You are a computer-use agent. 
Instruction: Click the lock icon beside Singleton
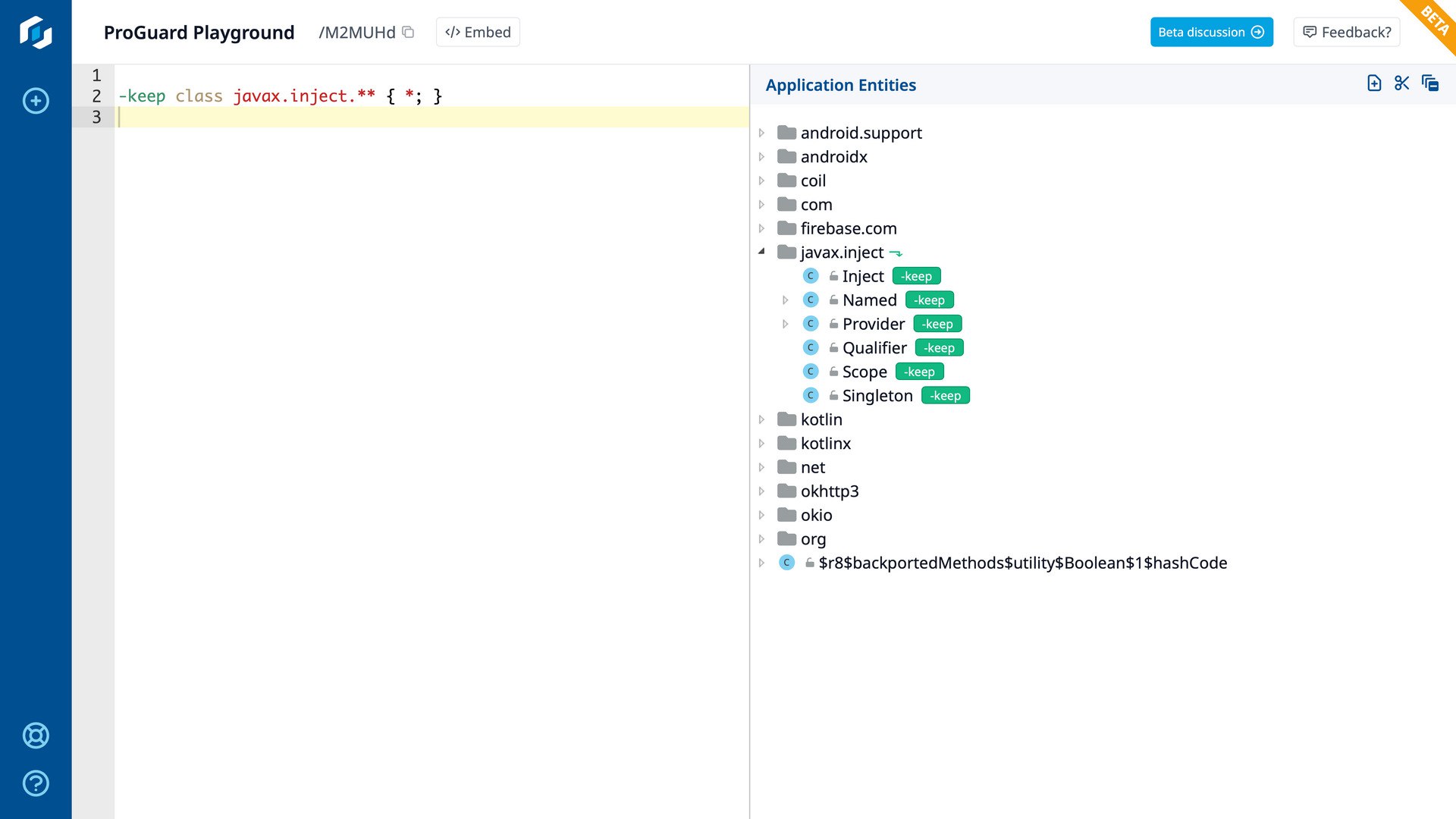pyautogui.click(x=833, y=396)
